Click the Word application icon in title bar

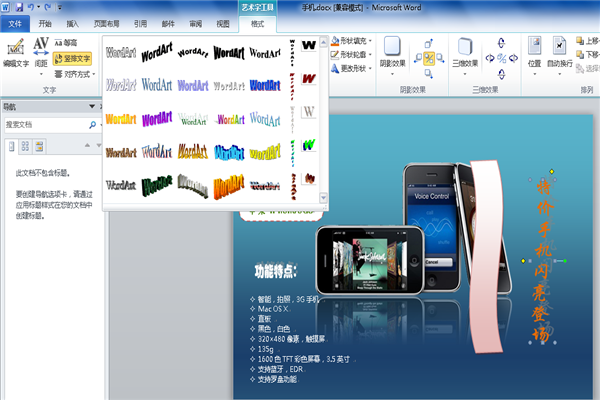pos(5,7)
